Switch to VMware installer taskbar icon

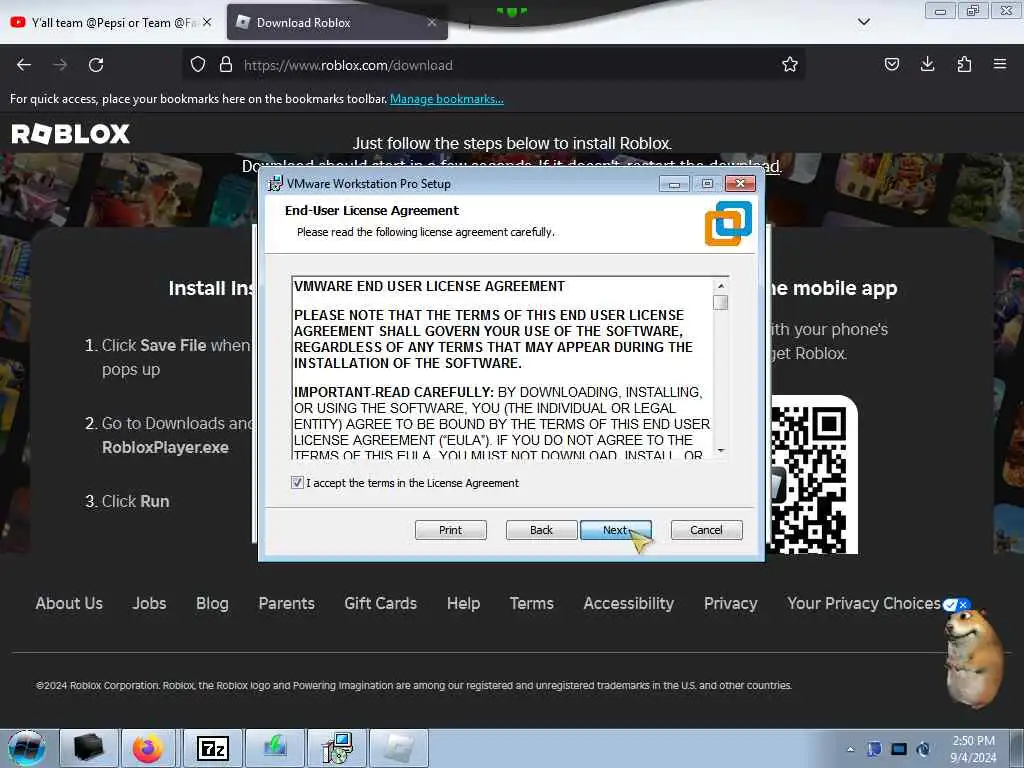[x=338, y=748]
